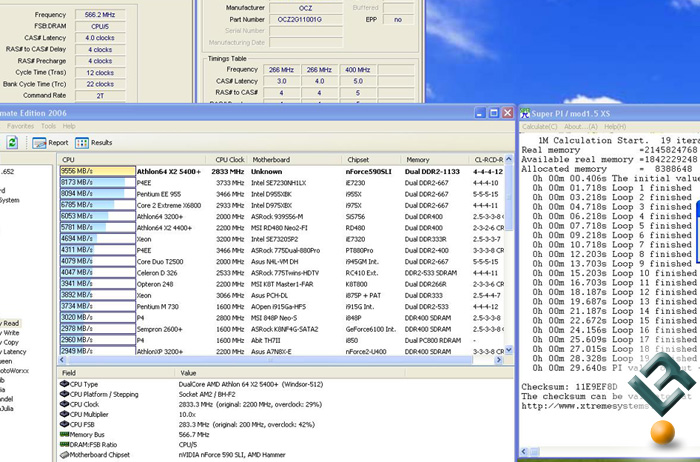Sort by the Chipset column header

(x=372, y=159)
